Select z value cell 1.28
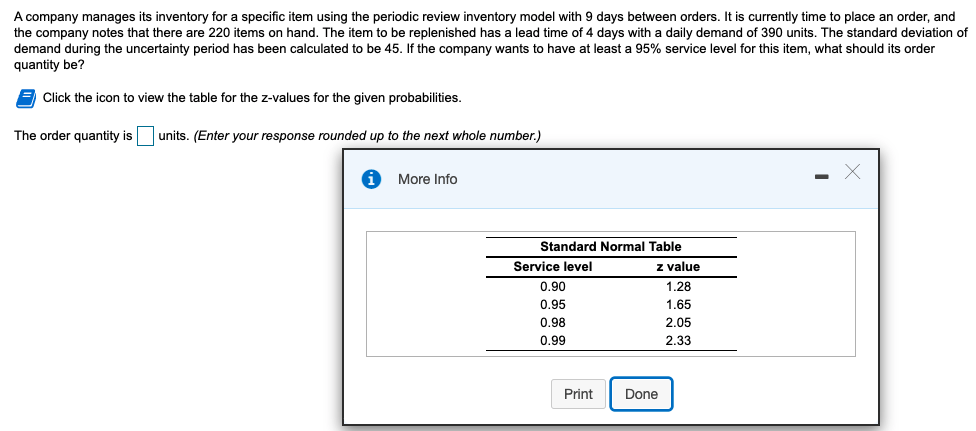This screenshot has width=976, height=431. pos(678,287)
